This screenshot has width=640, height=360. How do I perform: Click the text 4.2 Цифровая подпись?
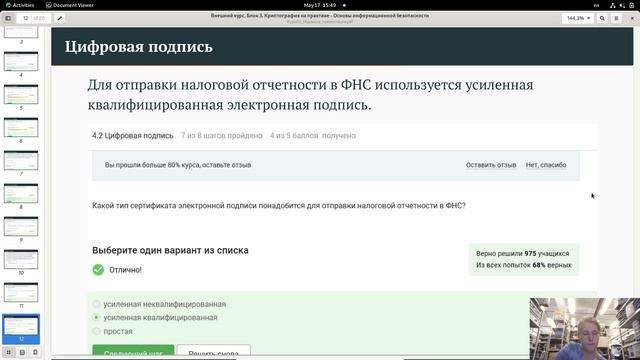133,136
